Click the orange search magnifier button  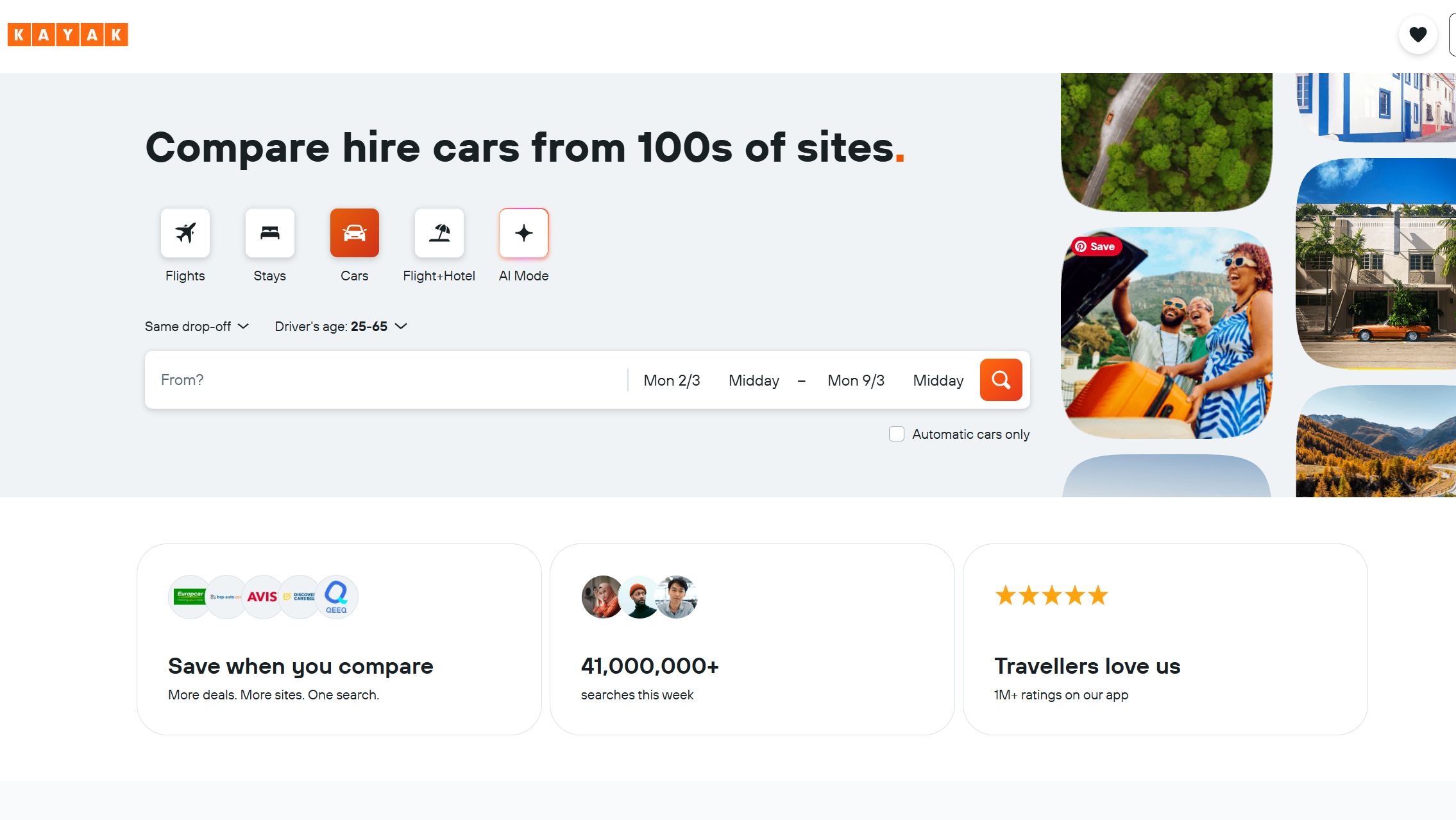pos(1000,380)
